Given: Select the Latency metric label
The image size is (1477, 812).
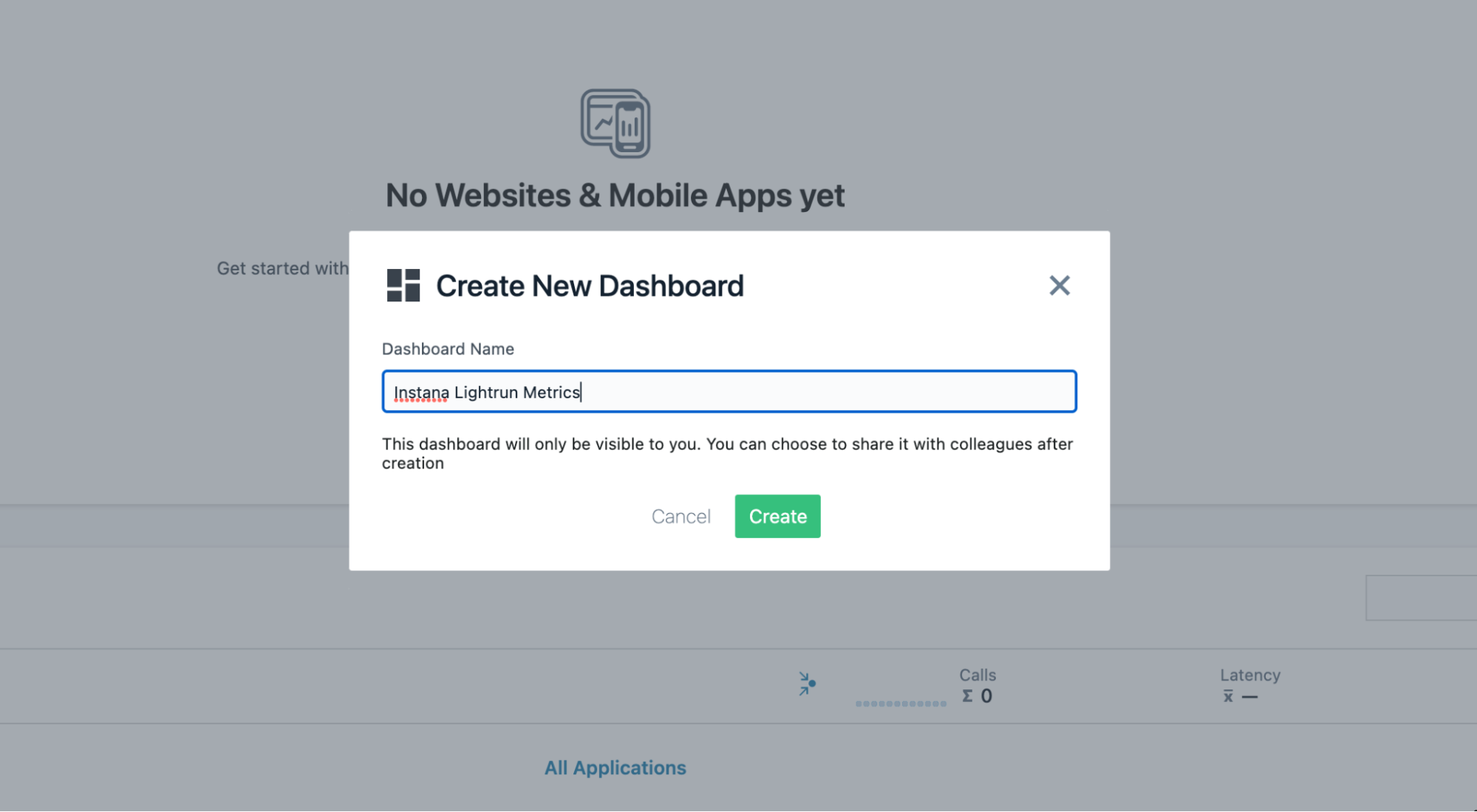Looking at the screenshot, I should pos(1249,675).
